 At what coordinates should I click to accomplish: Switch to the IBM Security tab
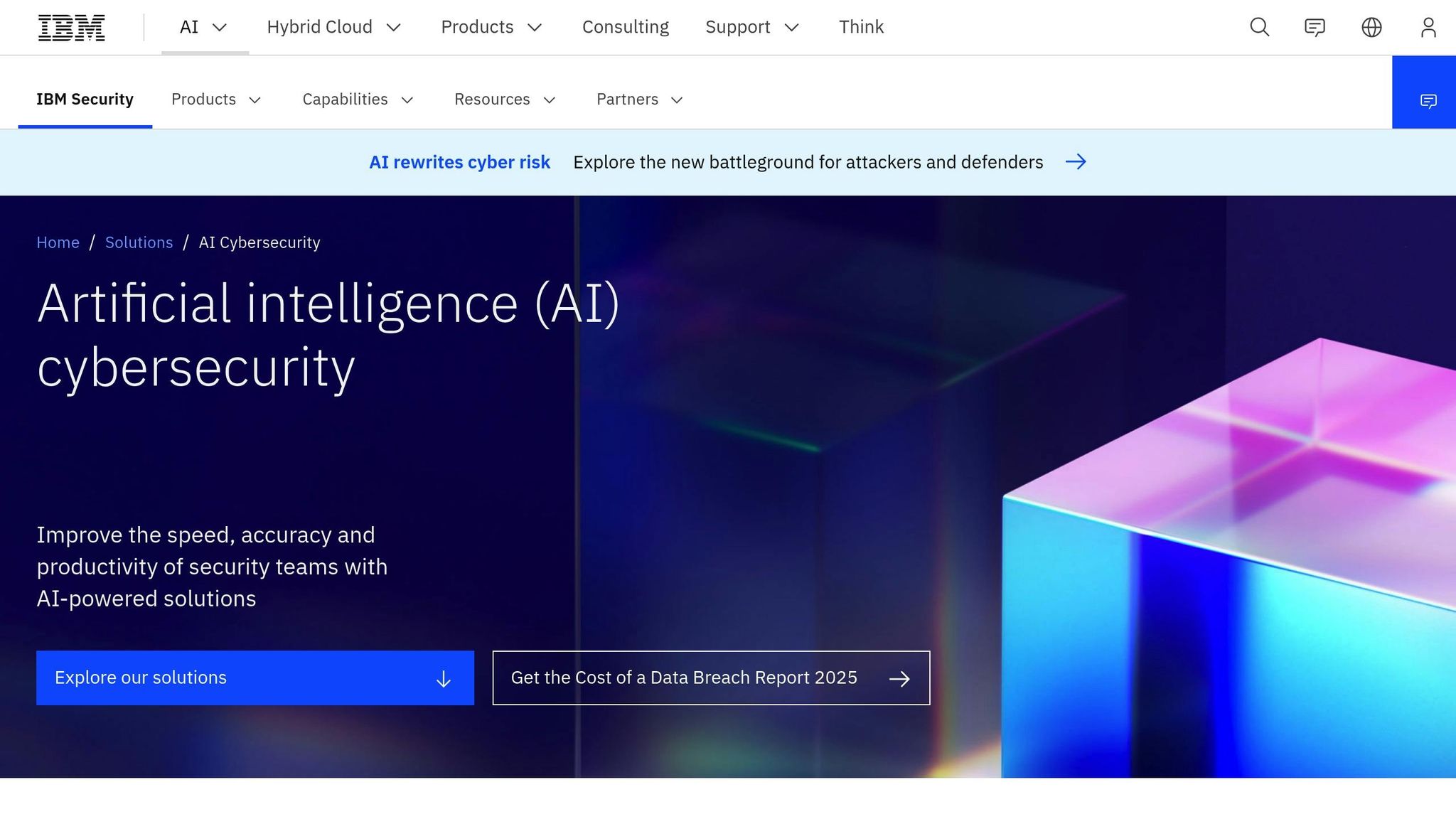click(x=85, y=100)
